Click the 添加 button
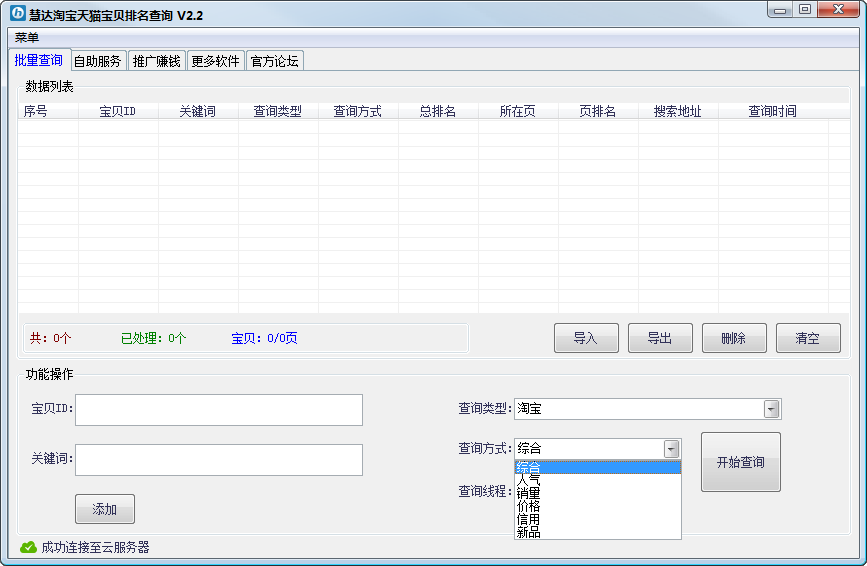The image size is (867, 566). [x=105, y=509]
